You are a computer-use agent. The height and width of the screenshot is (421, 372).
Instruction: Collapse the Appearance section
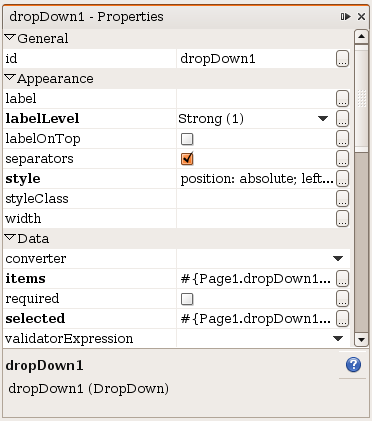tap(10, 78)
